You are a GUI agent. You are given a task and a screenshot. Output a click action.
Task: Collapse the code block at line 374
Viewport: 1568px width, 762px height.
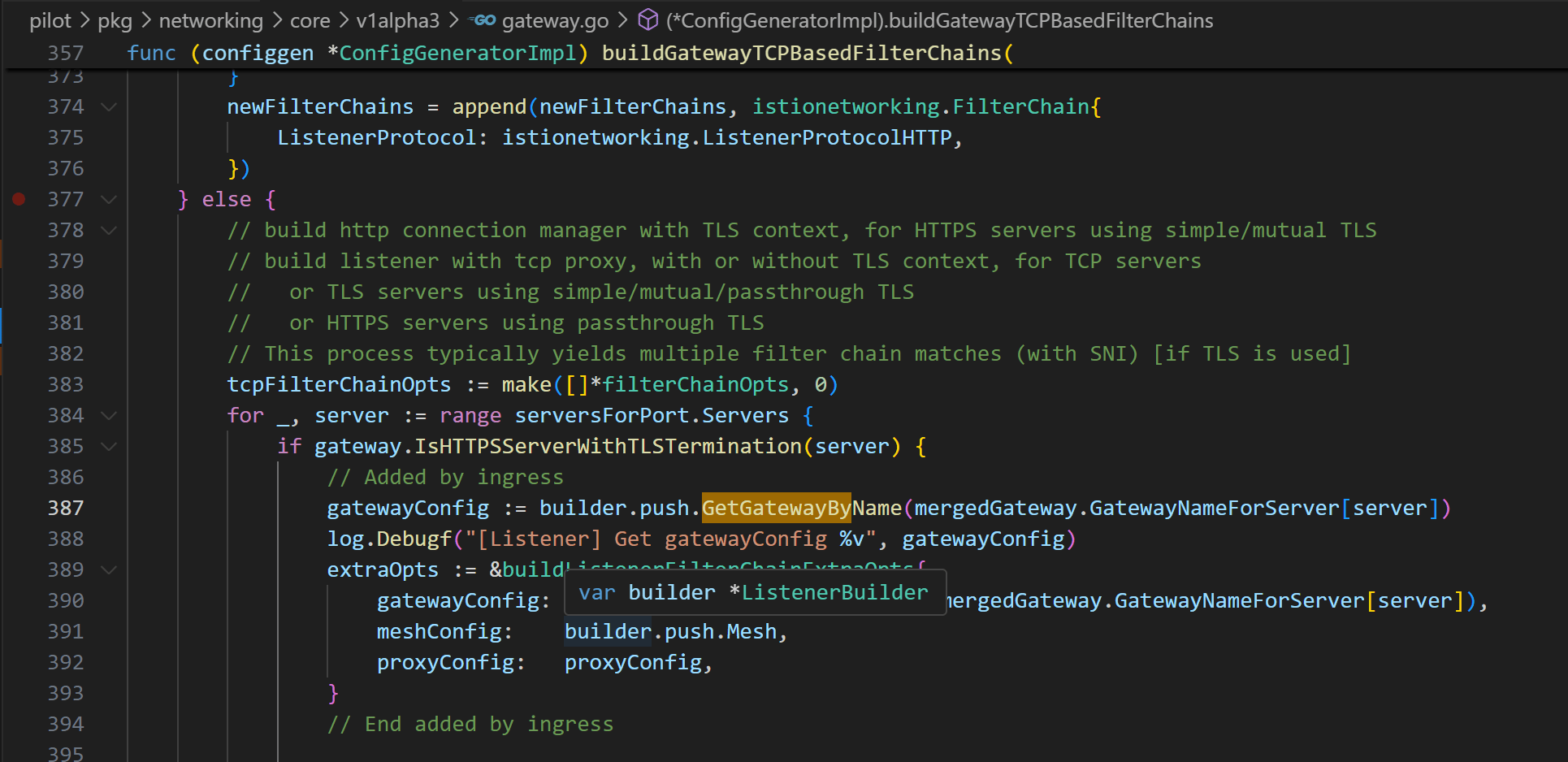[x=109, y=106]
